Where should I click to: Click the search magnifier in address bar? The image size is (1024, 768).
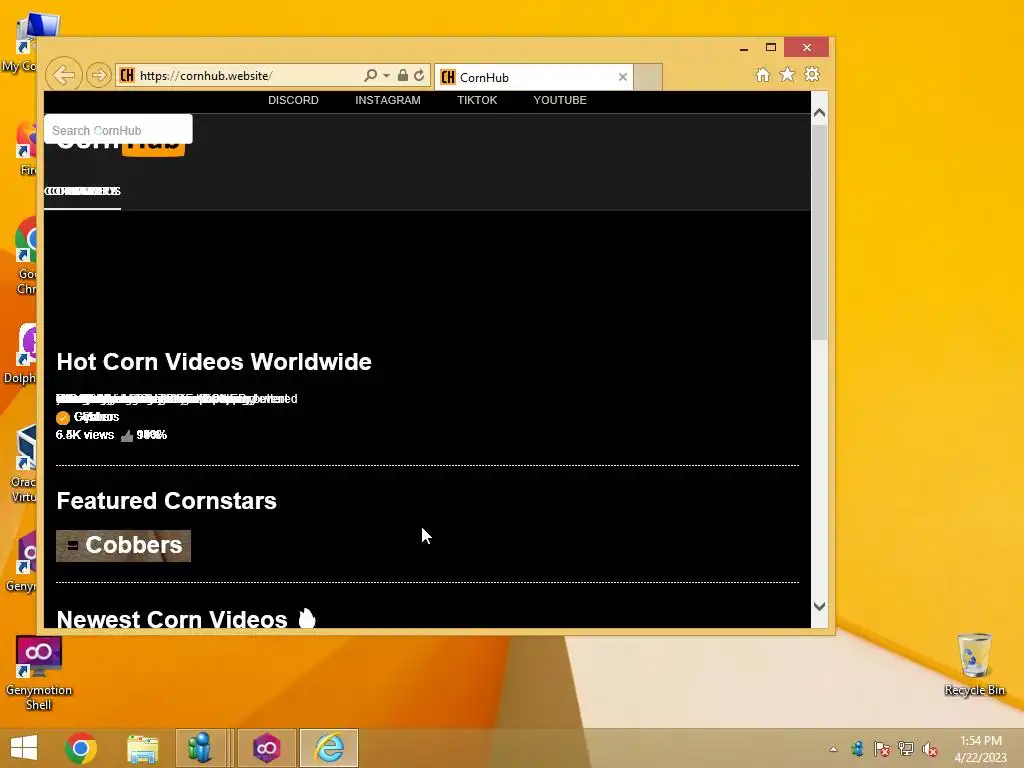pos(370,75)
